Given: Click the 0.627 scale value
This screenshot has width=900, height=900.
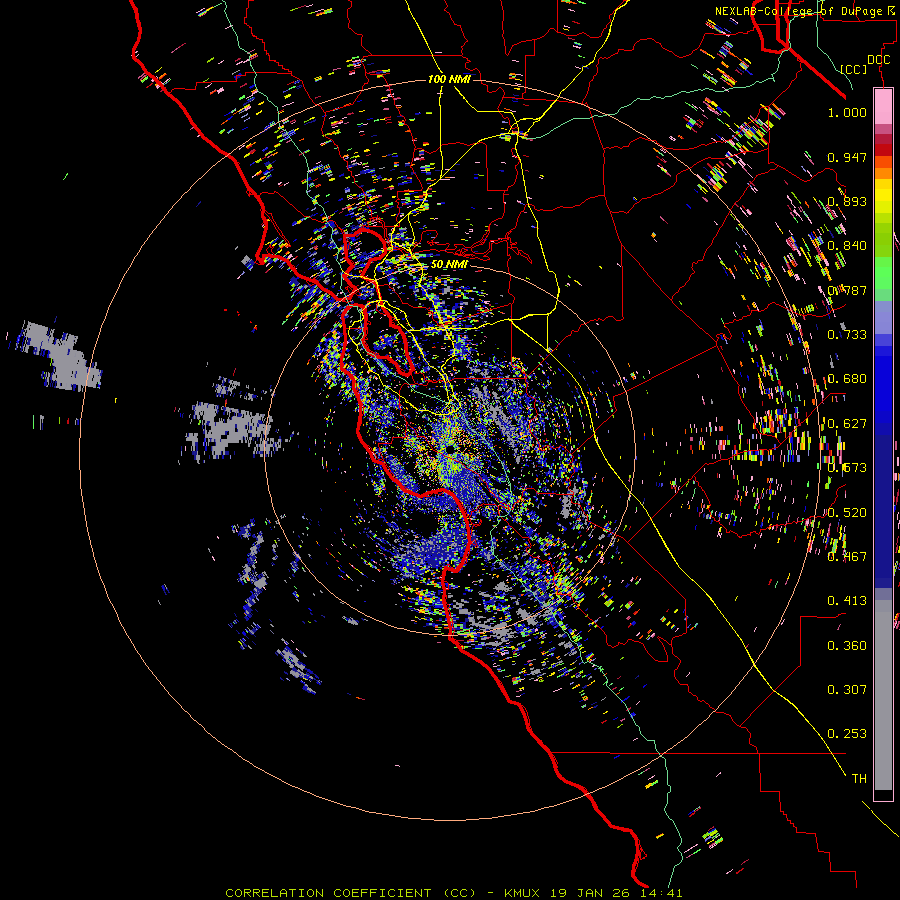Looking at the screenshot, I should tap(847, 424).
